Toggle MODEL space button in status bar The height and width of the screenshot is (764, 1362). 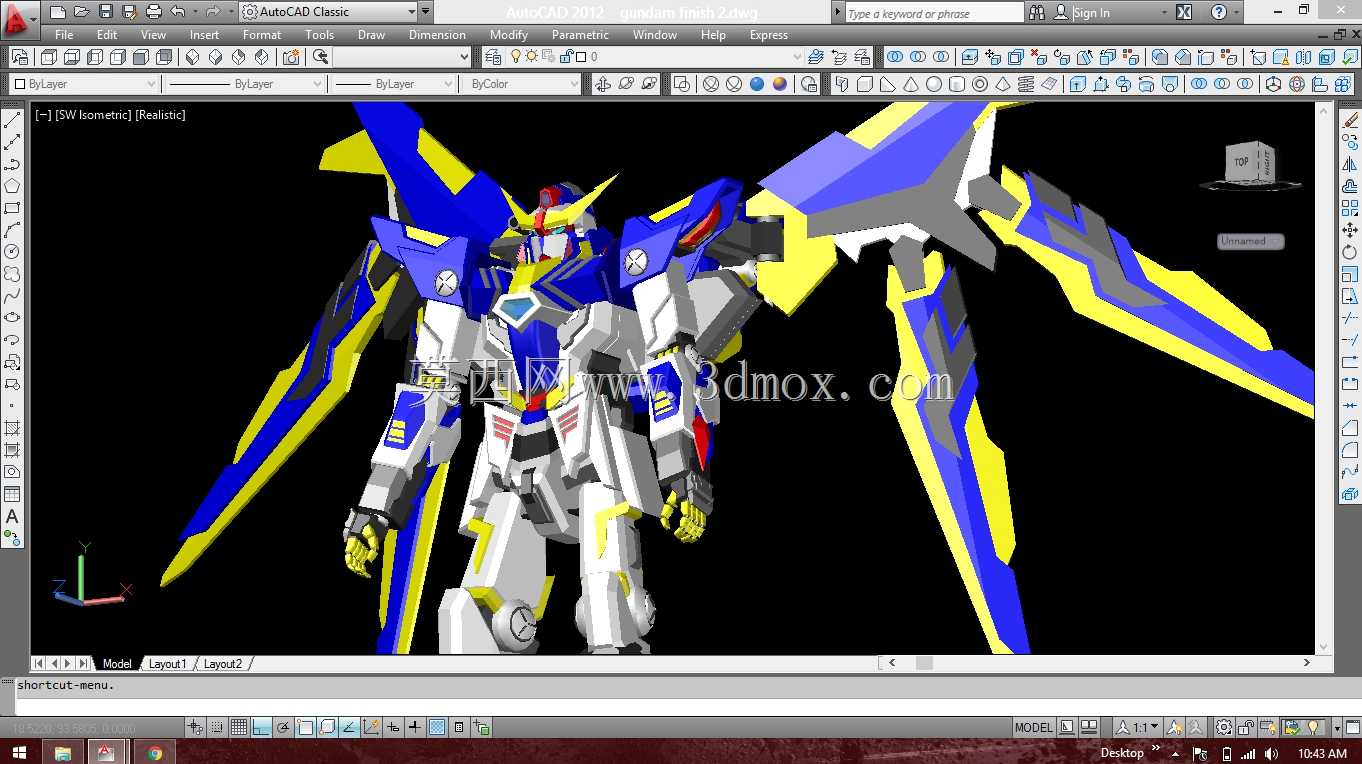point(1034,727)
